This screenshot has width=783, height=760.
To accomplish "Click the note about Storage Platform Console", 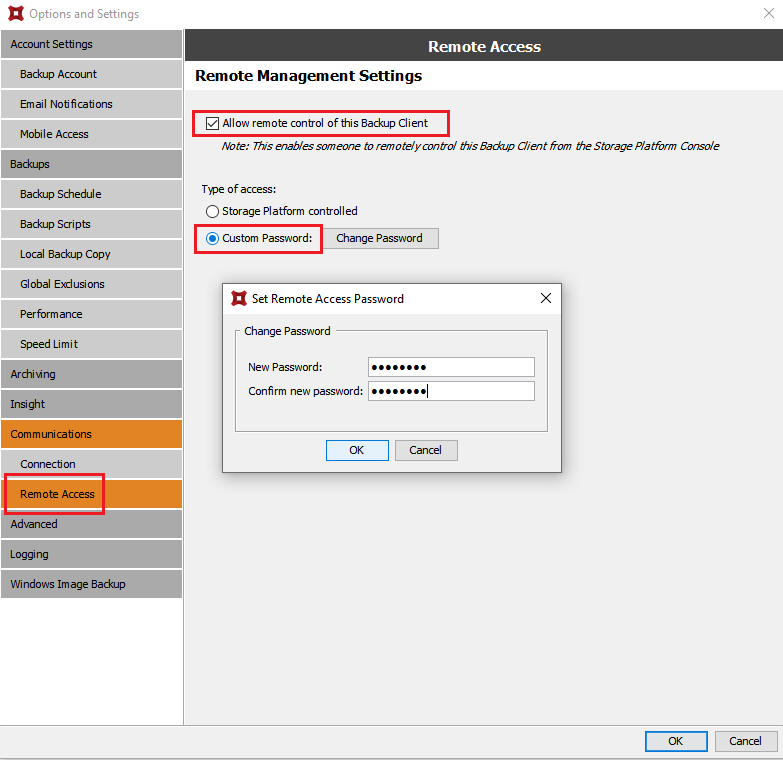I will click(470, 146).
